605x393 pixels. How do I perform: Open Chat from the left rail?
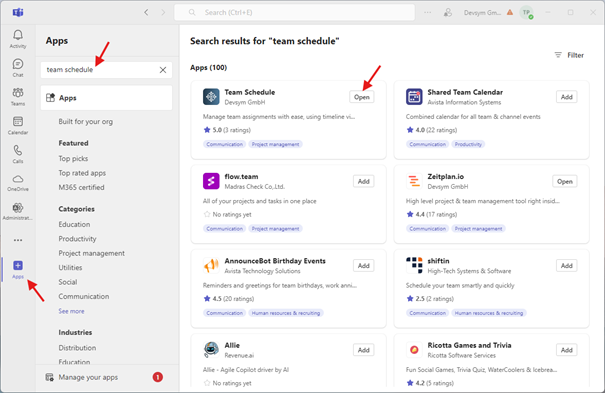(18, 68)
